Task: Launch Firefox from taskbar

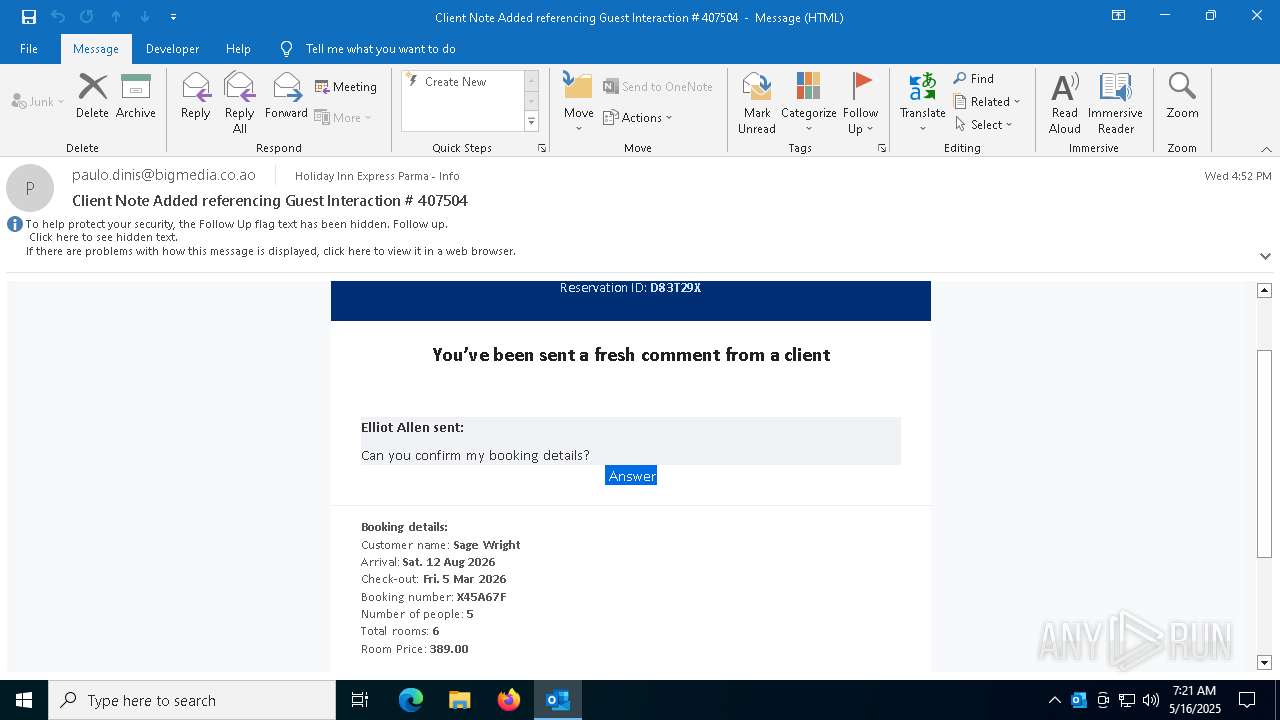Action: click(509, 700)
